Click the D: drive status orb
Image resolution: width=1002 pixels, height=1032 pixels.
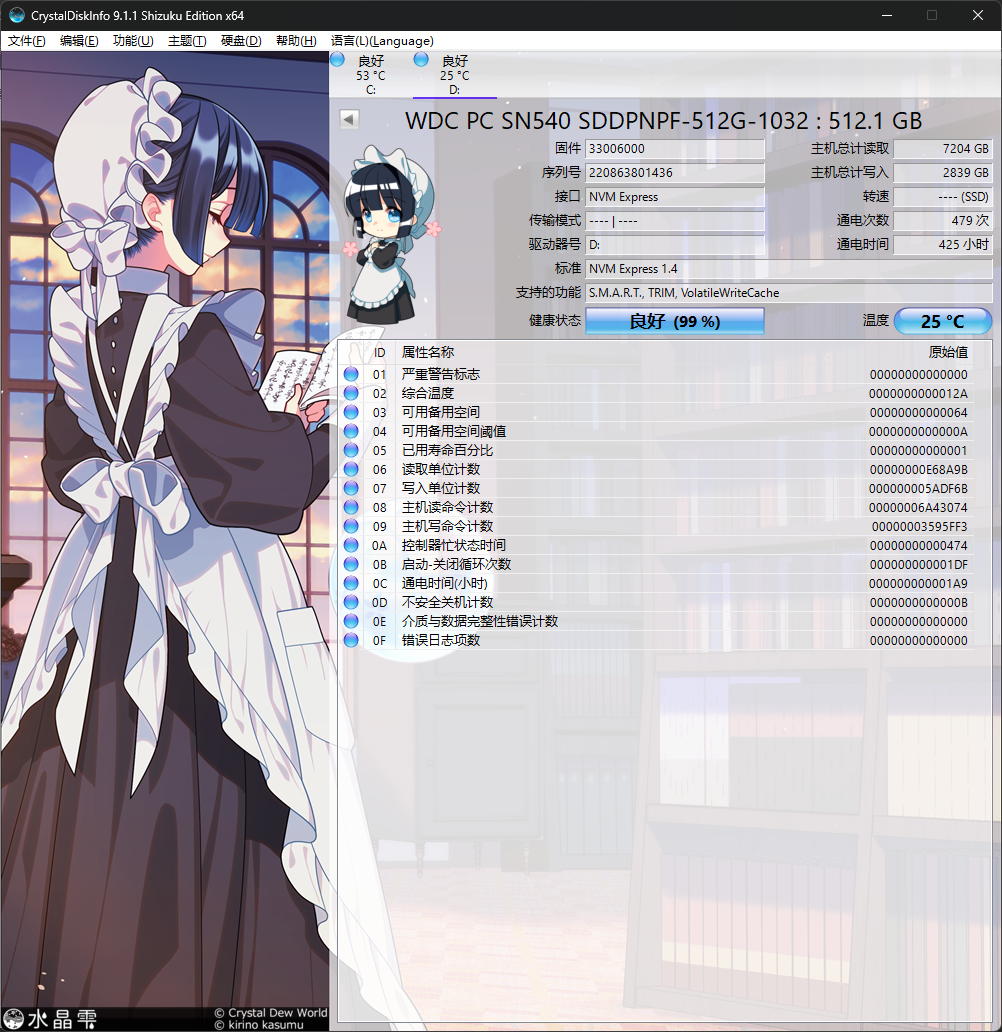coord(421,60)
